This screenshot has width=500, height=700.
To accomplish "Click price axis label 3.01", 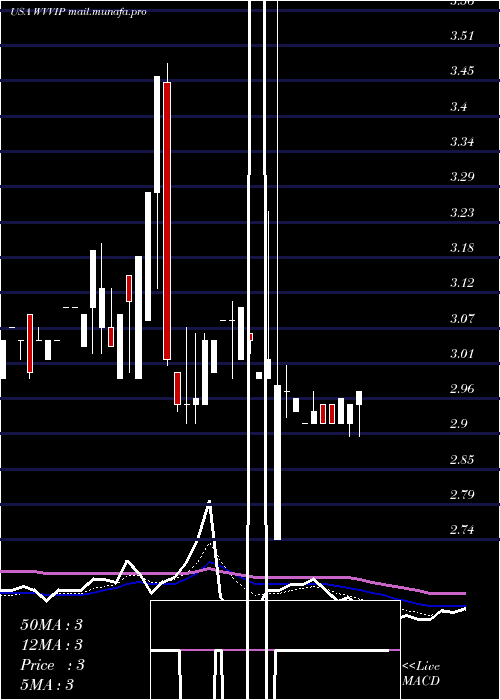I will pyautogui.click(x=462, y=354).
